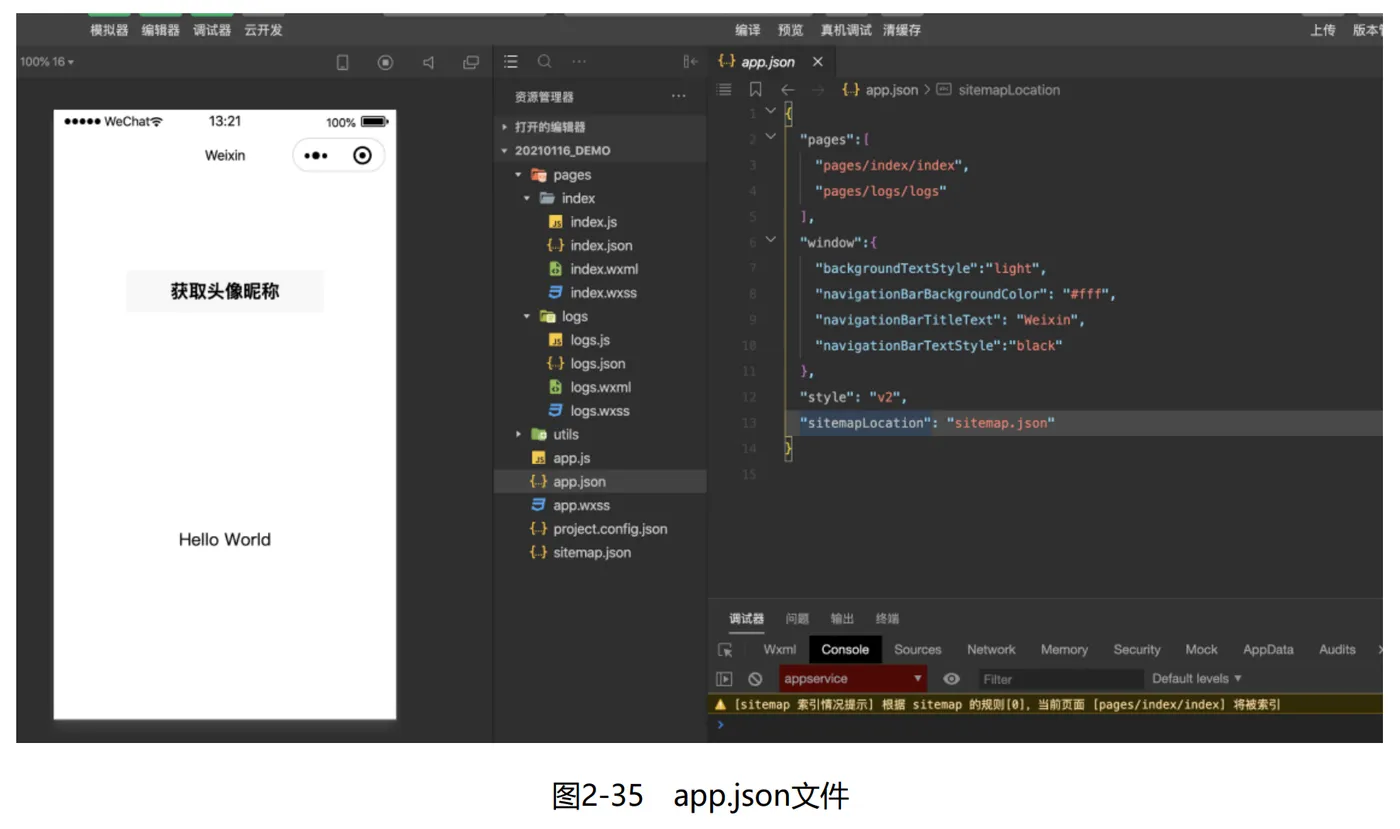
Task: Switch to the 调试器 panel tab
Action: tap(746, 619)
